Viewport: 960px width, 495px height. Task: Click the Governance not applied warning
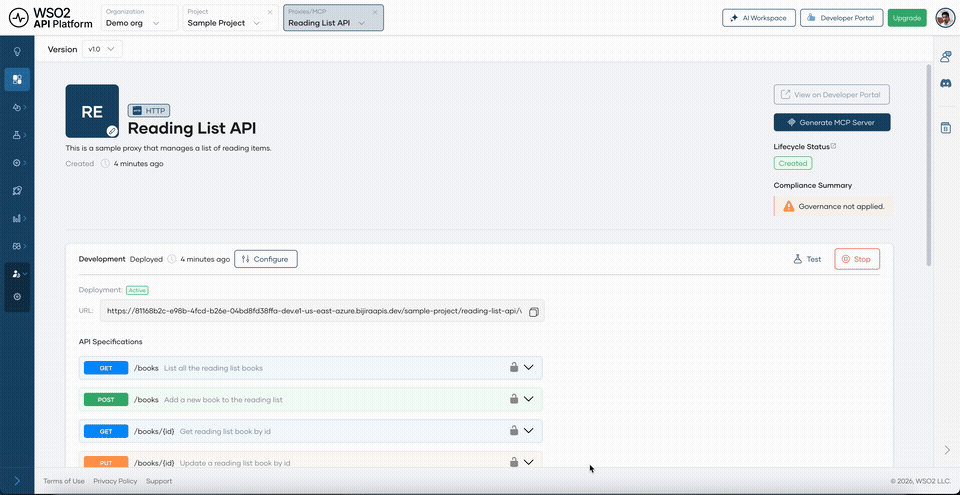coord(833,206)
